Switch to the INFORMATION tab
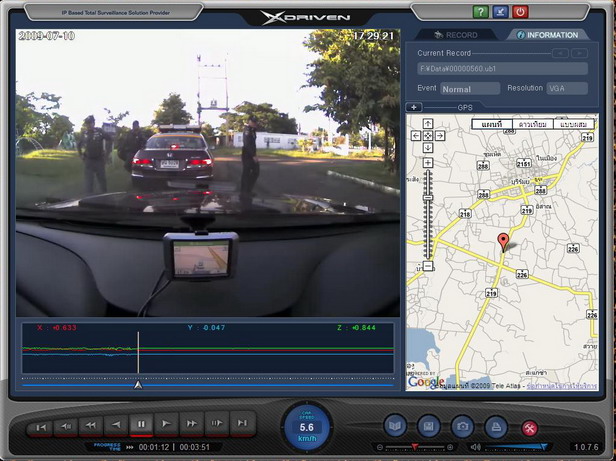616x461 pixels. tap(548, 35)
